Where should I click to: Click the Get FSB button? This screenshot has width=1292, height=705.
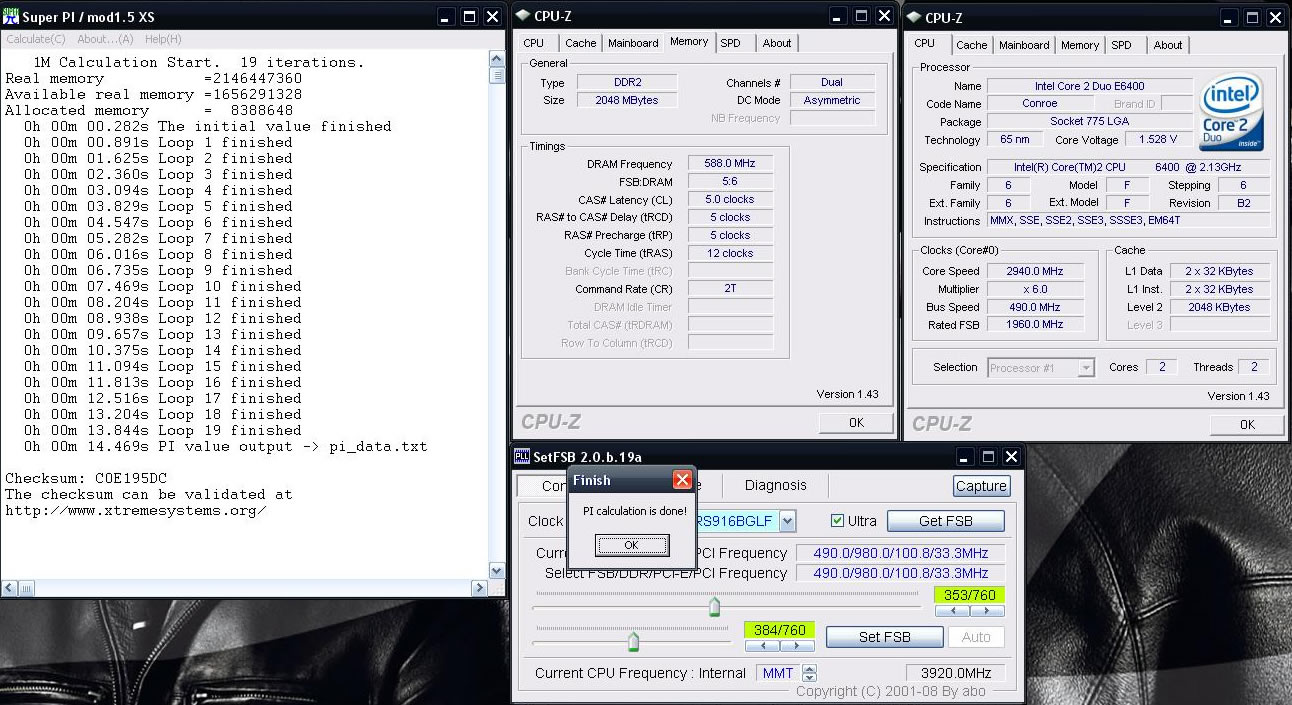(945, 521)
